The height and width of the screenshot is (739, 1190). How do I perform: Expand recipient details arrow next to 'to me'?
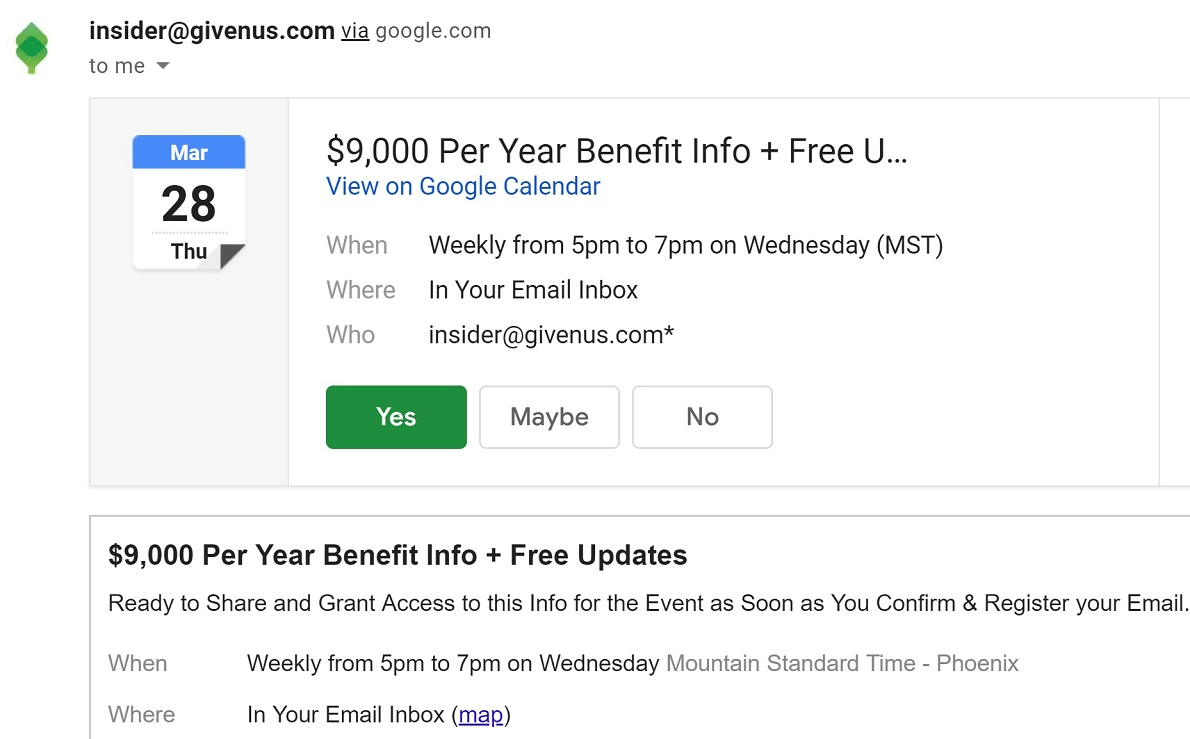162,66
